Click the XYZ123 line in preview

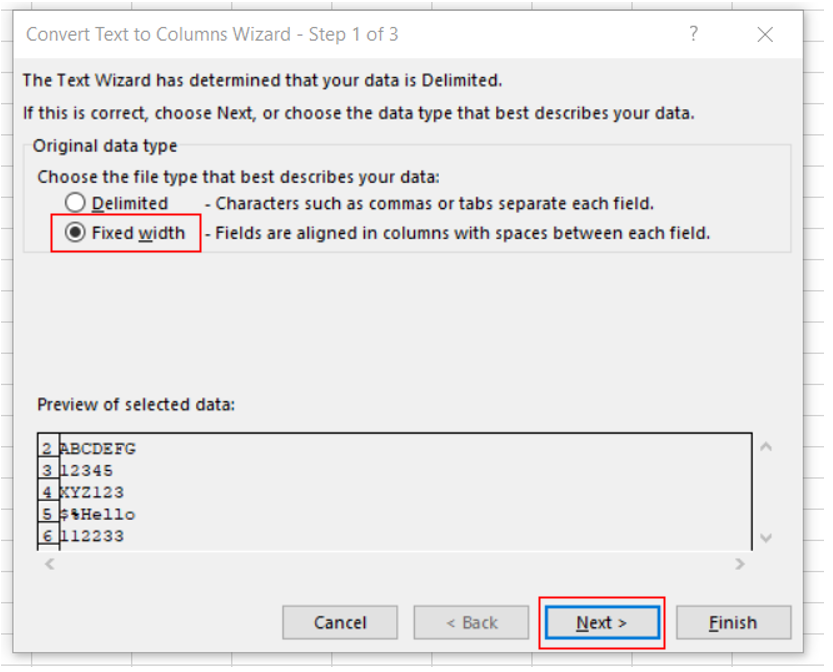click(x=91, y=492)
